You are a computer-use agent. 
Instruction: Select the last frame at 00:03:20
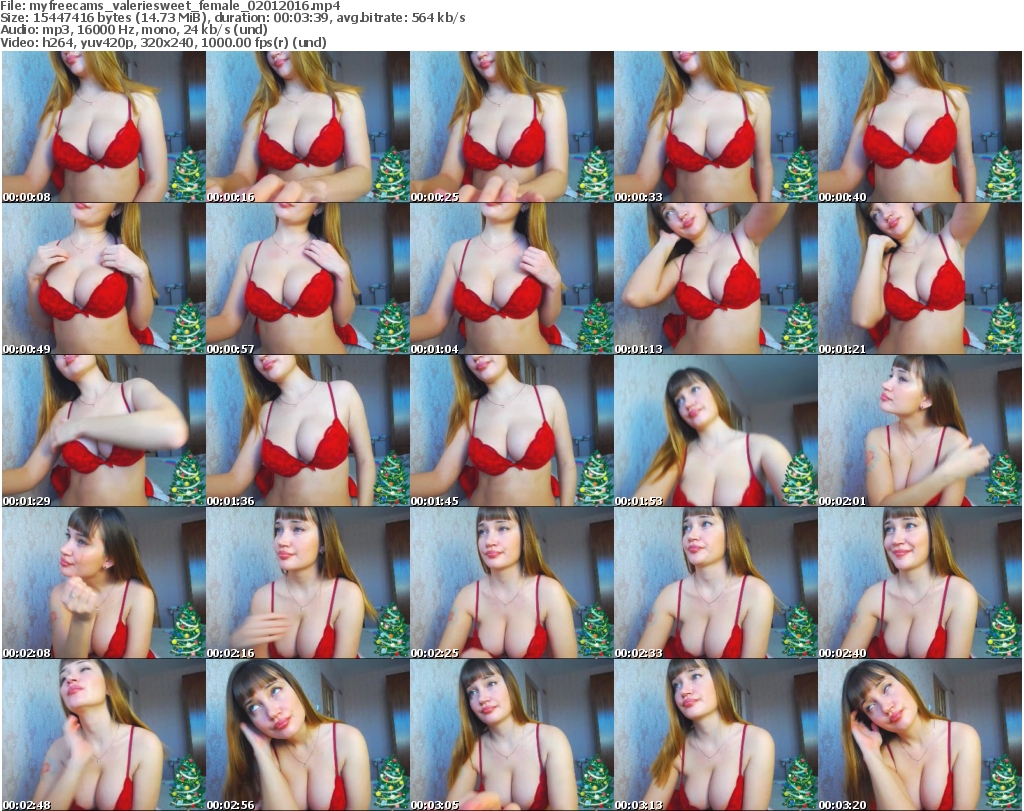click(x=920, y=735)
